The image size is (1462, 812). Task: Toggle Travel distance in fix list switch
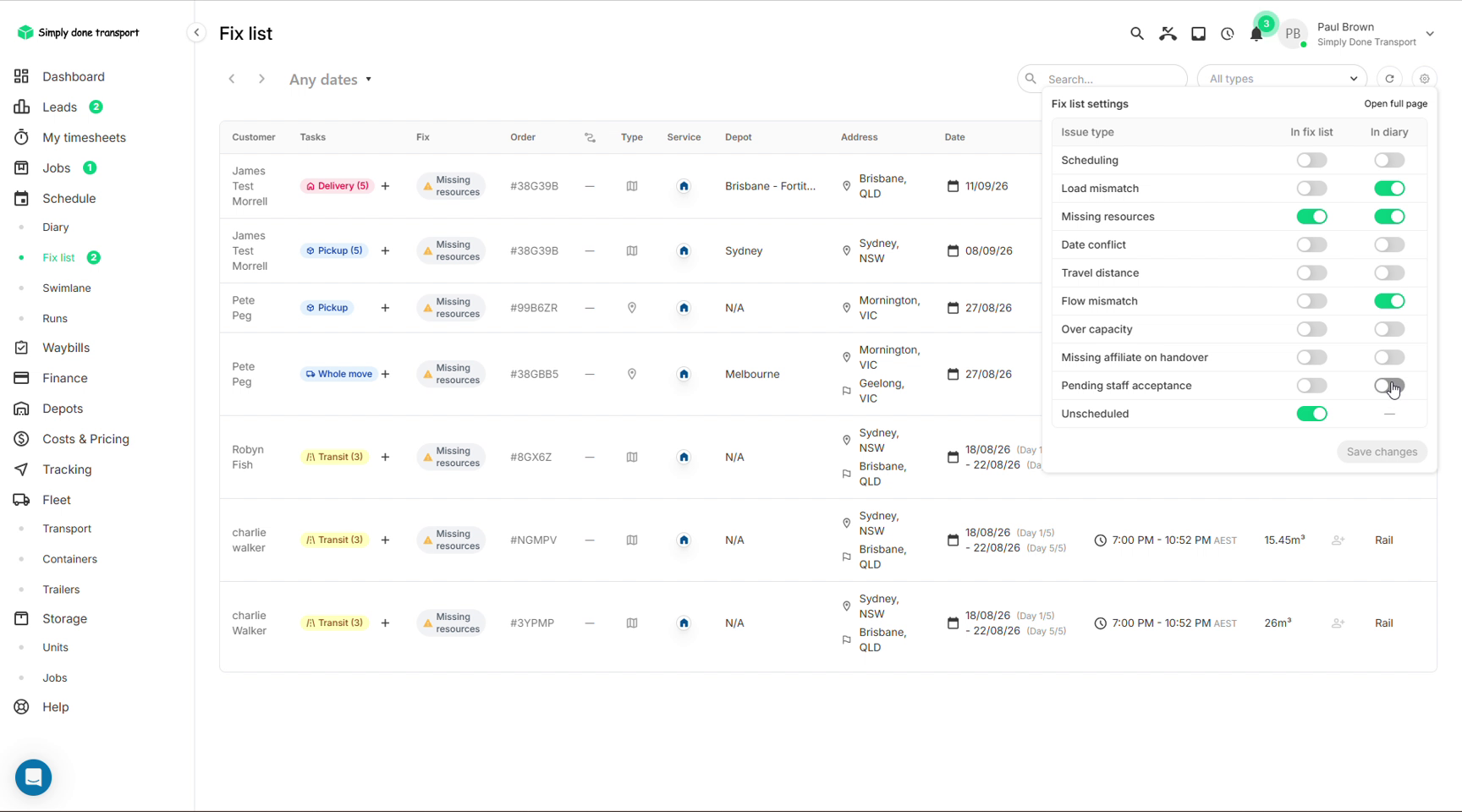click(1312, 273)
